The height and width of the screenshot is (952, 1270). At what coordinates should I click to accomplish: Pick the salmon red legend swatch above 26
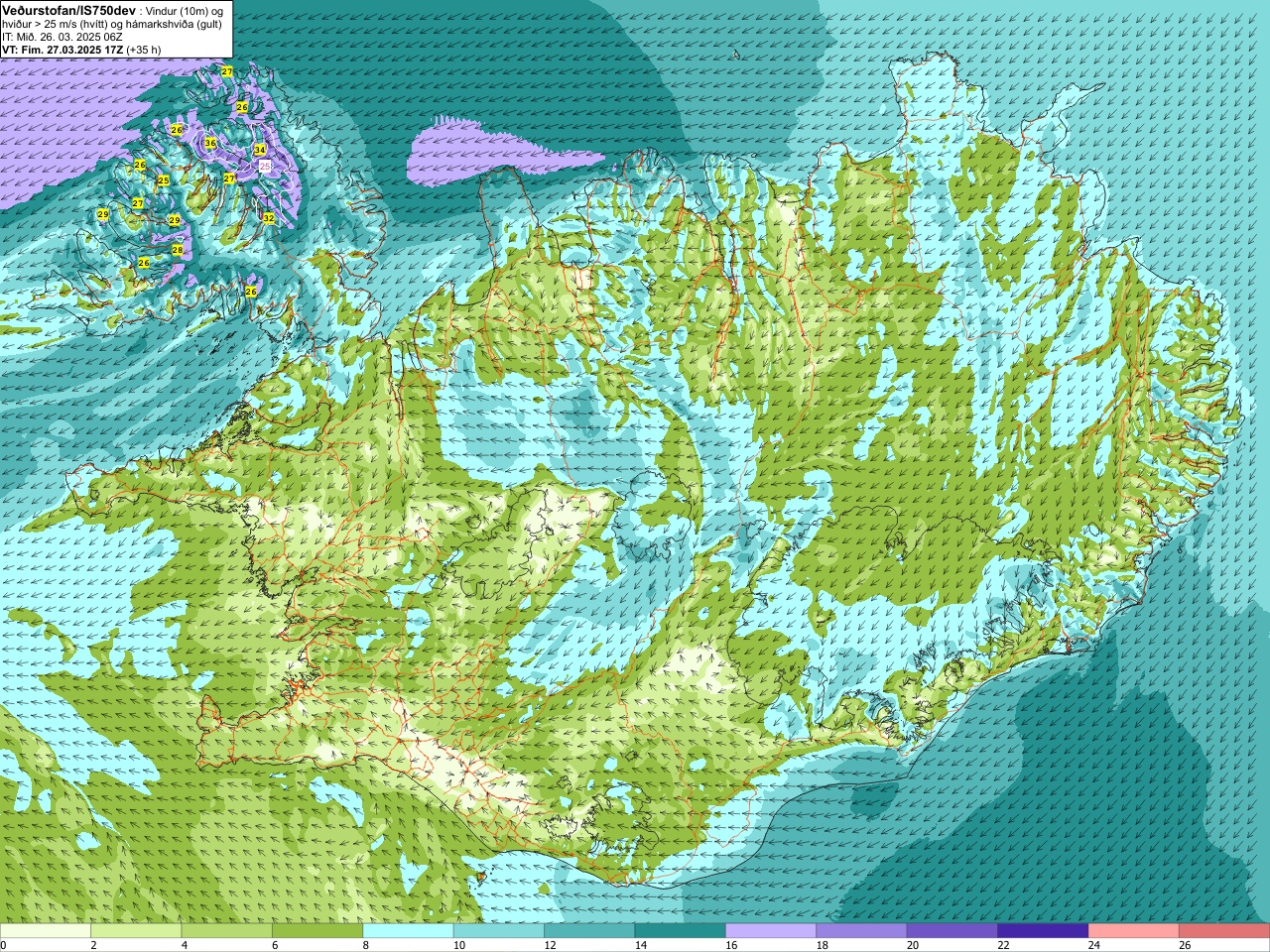coord(1224,931)
